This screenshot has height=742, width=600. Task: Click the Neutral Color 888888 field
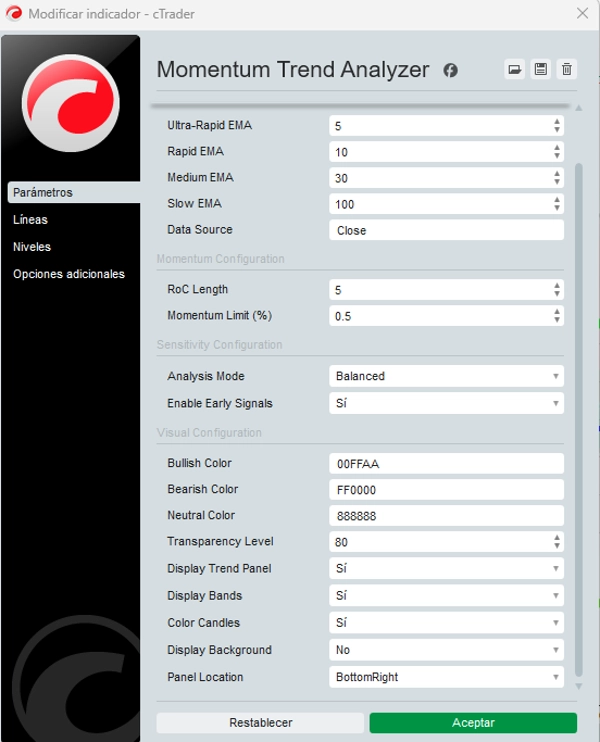[x=446, y=515]
